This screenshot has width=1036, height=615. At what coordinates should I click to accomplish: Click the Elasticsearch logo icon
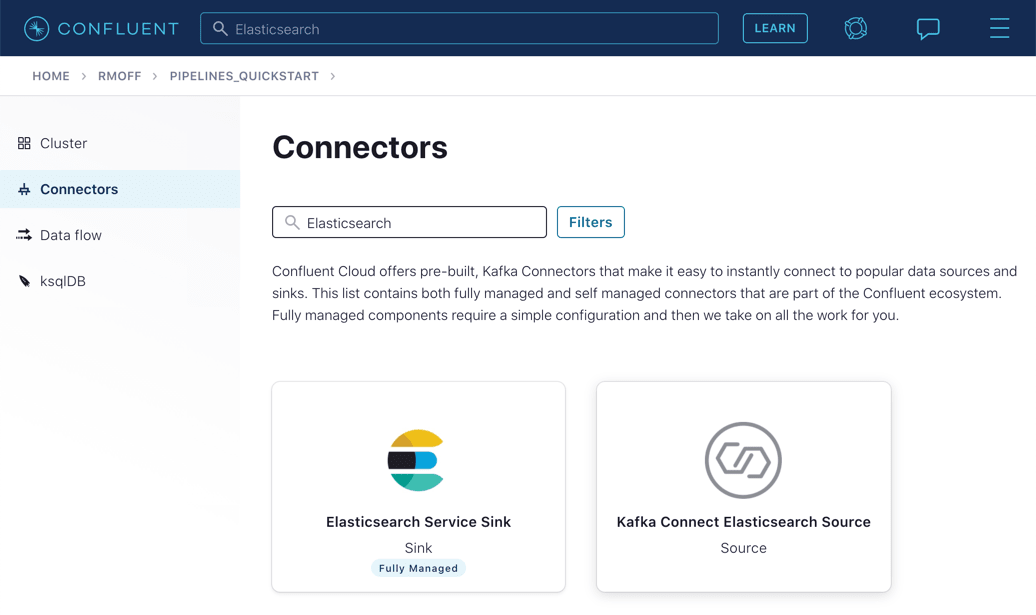pos(416,460)
